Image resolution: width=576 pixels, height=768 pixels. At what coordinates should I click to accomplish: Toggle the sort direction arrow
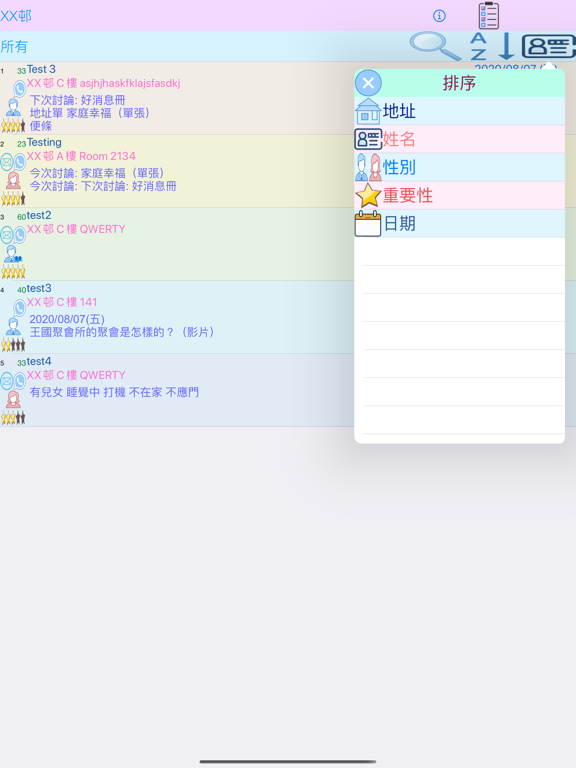pyautogui.click(x=506, y=47)
